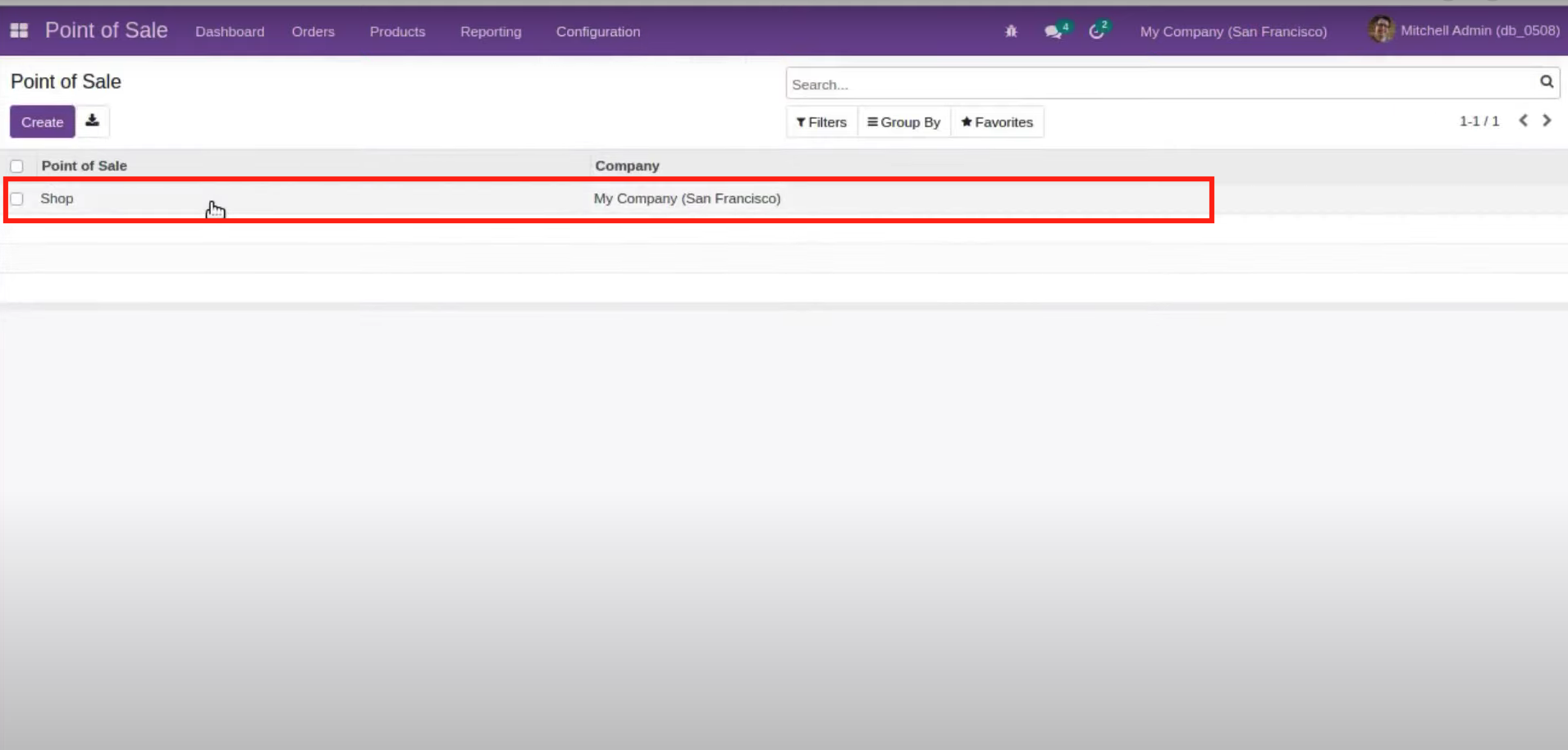Click the search magnifier icon

coord(1546,82)
